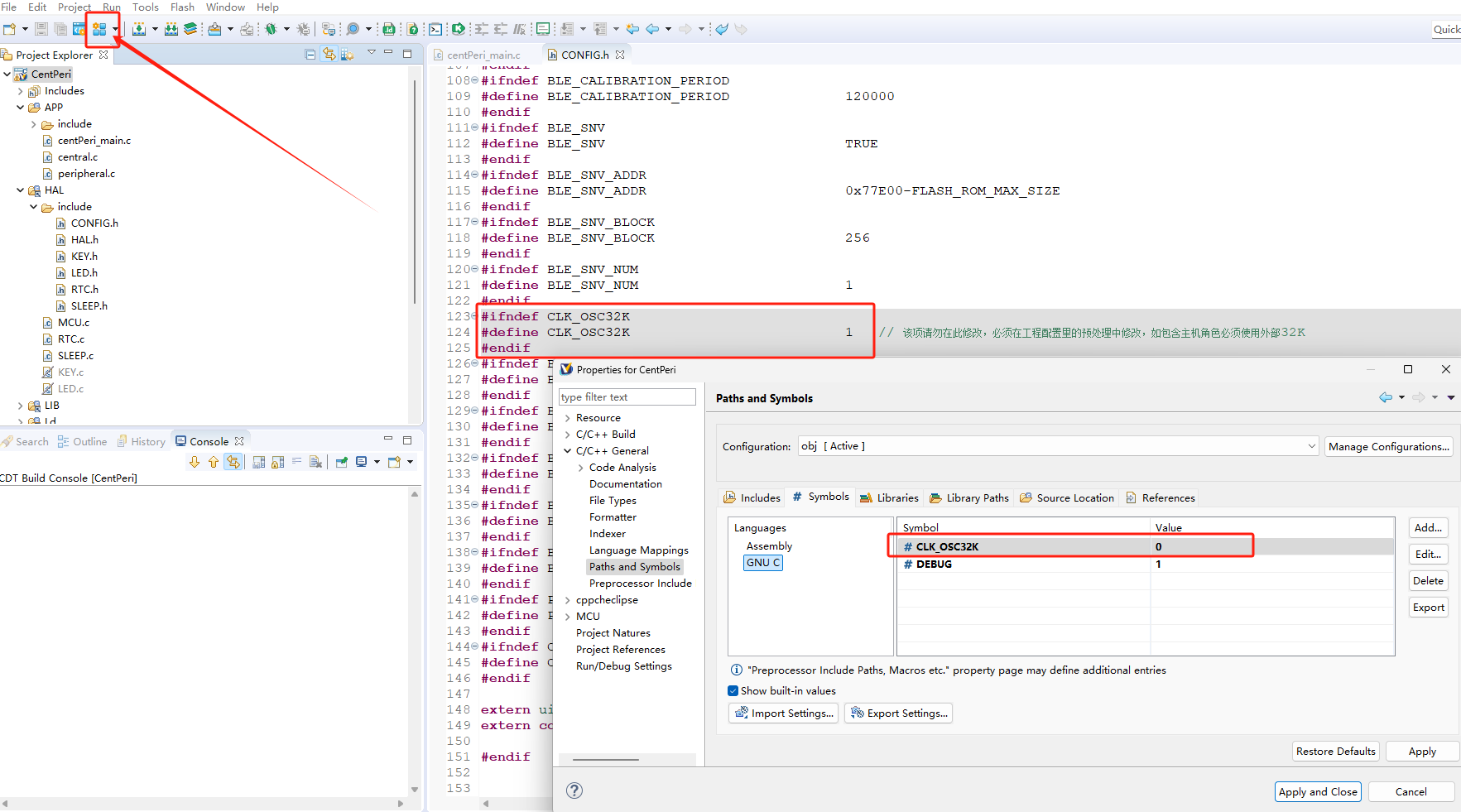Toggle Wrap Lines button in Console toolbar
The height and width of the screenshot is (812, 1461).
(x=297, y=462)
